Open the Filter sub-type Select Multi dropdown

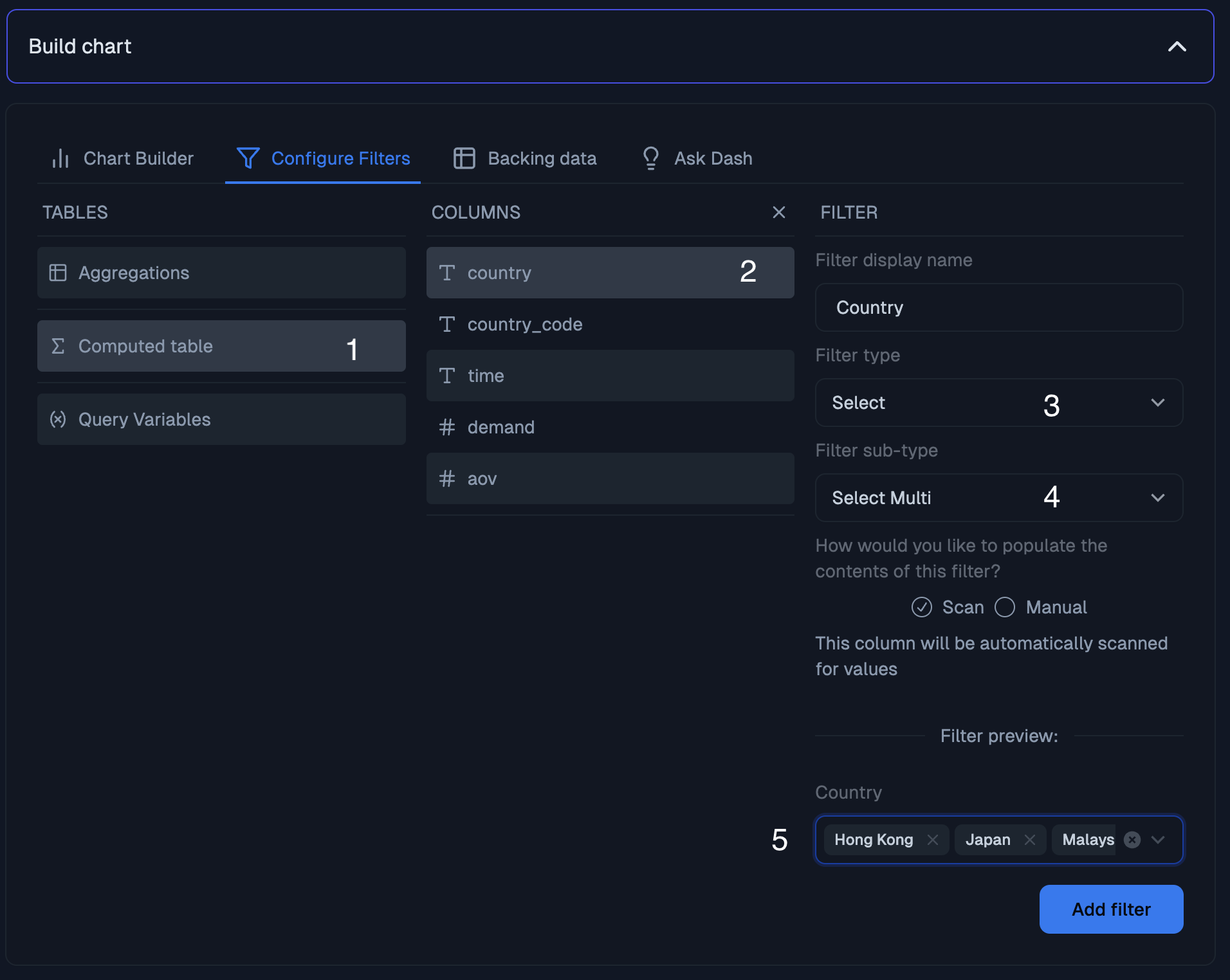coord(998,497)
